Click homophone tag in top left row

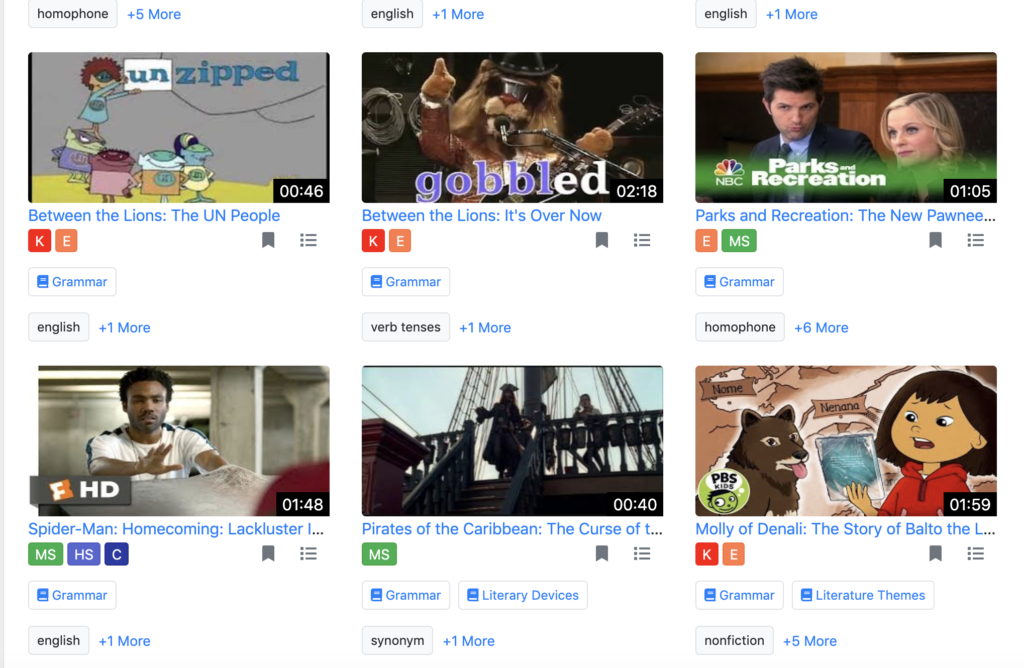[x=72, y=14]
